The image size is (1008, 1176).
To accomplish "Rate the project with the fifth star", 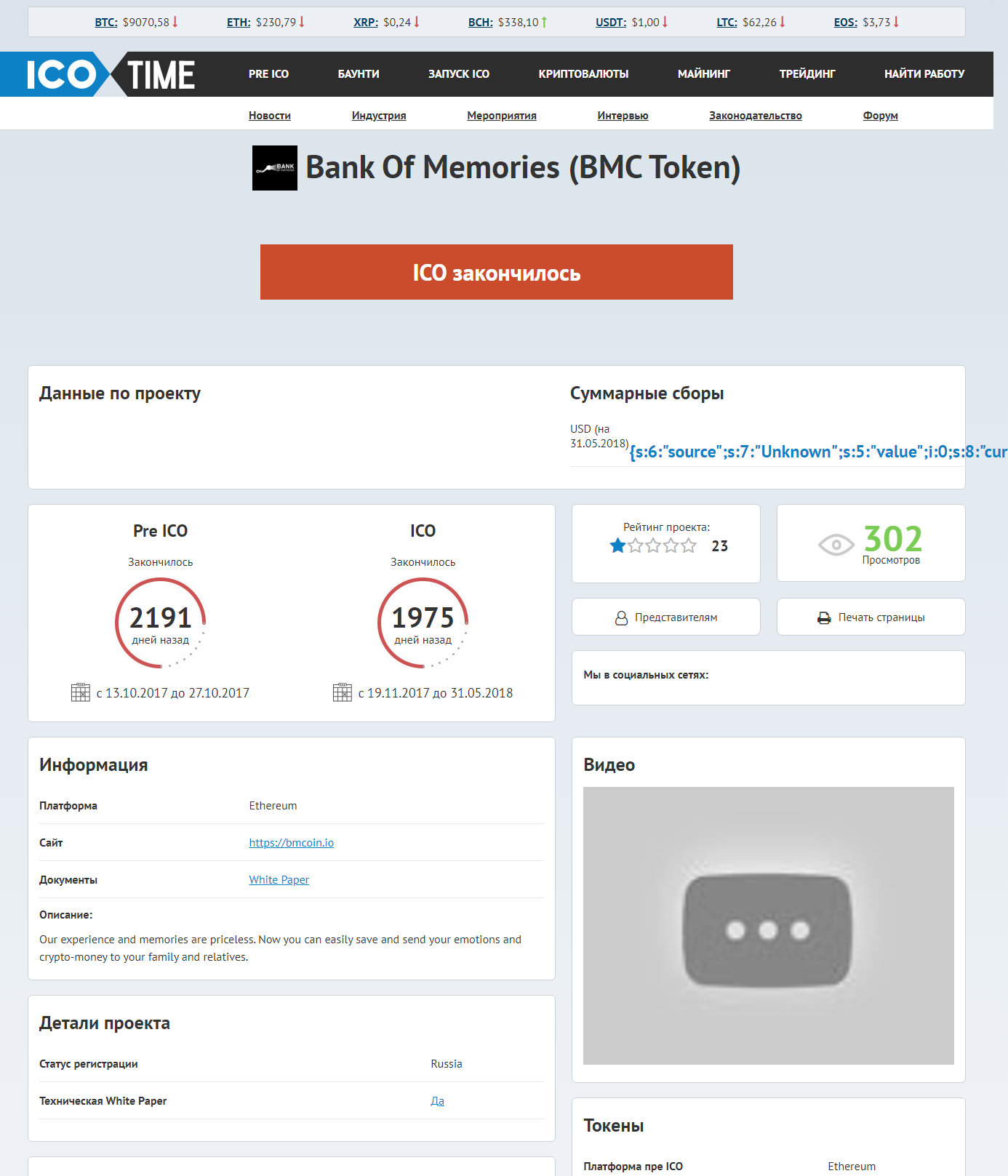I will 688,545.
